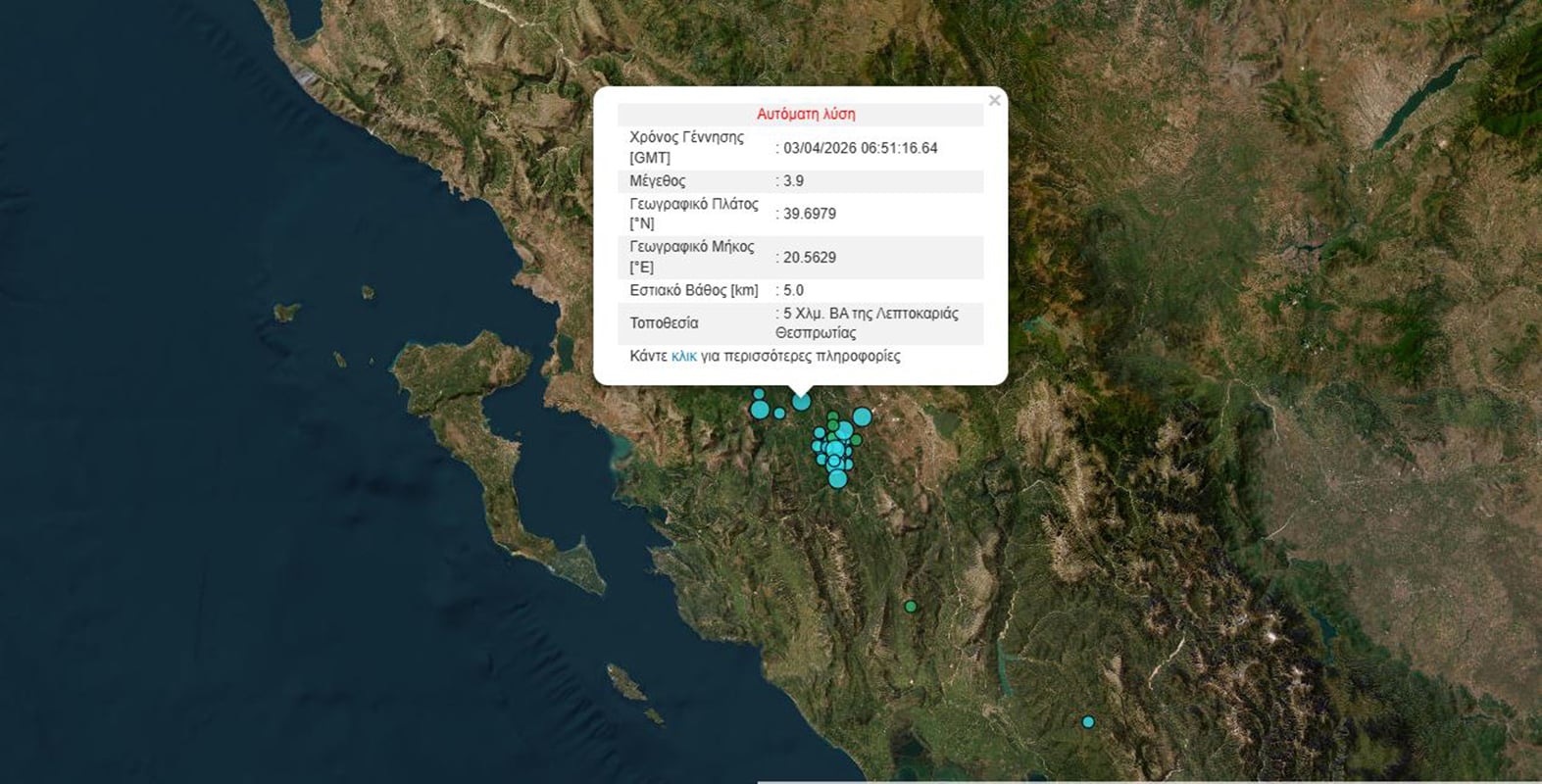Click the smallest cyan marker above the large western one
The height and width of the screenshot is (784, 1542).
pyautogui.click(x=759, y=394)
